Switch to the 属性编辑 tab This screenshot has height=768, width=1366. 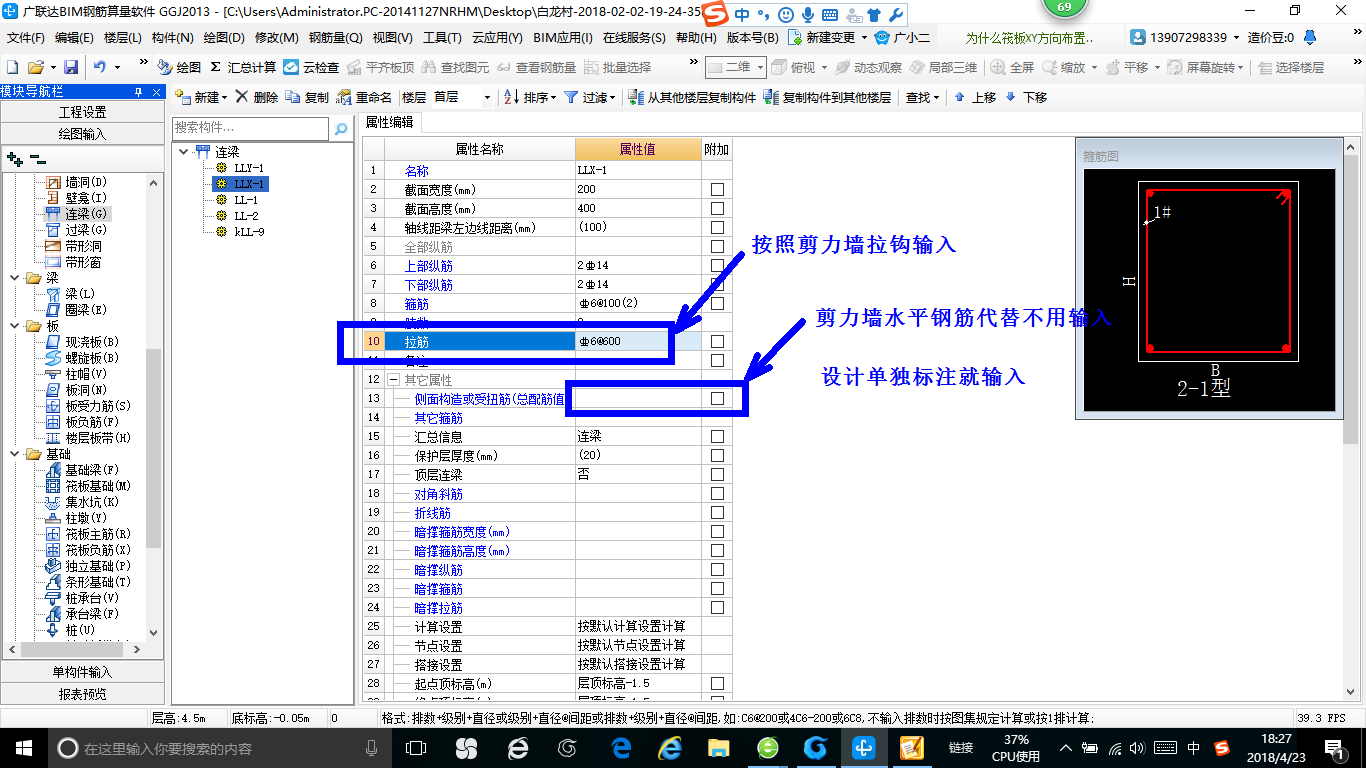[x=389, y=122]
